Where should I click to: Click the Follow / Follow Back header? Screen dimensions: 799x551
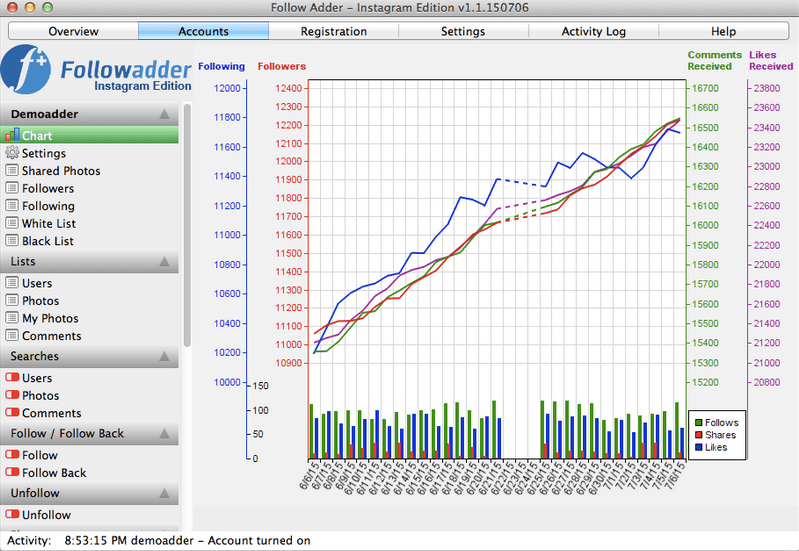click(x=89, y=433)
